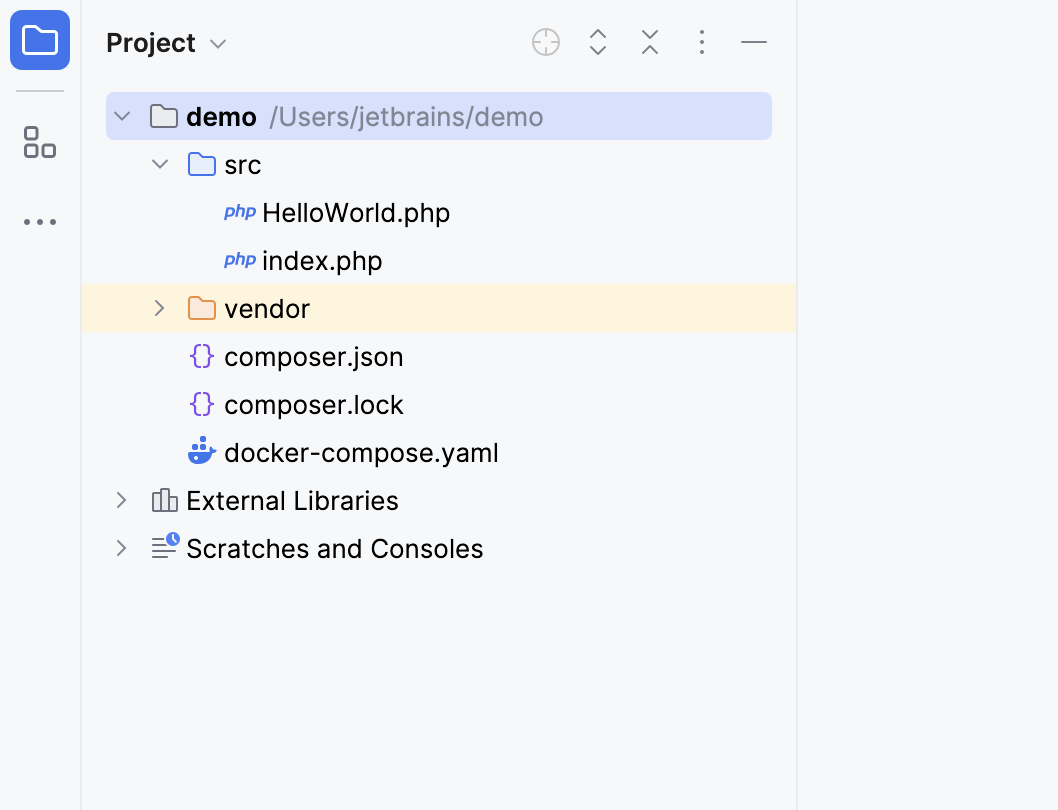Open the Structure tool window icon
Screen dimensions: 1058x810
click(40, 142)
